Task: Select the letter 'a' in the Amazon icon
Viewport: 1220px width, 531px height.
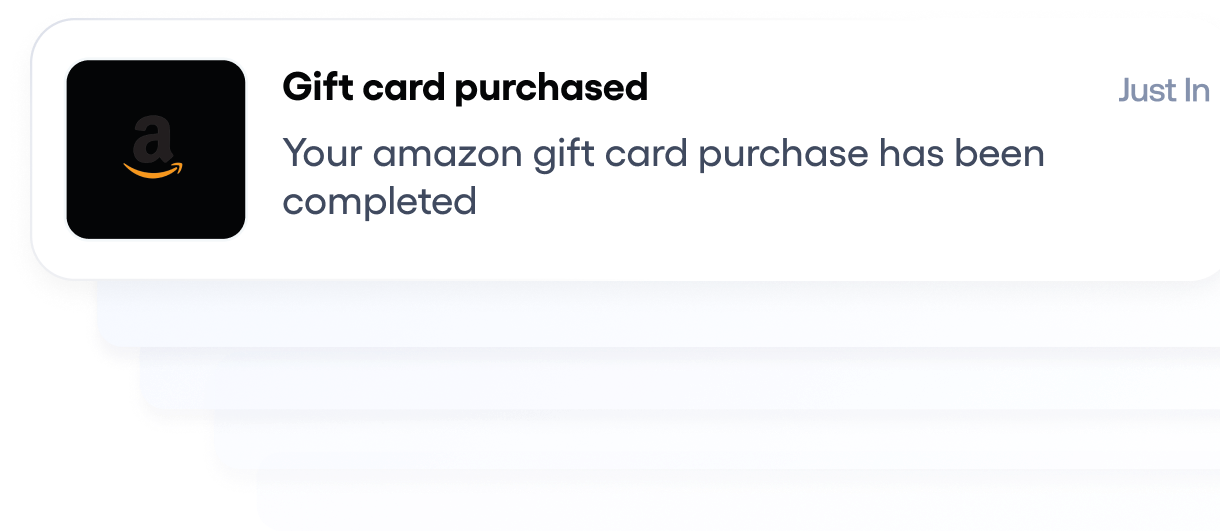Action: pos(152,139)
